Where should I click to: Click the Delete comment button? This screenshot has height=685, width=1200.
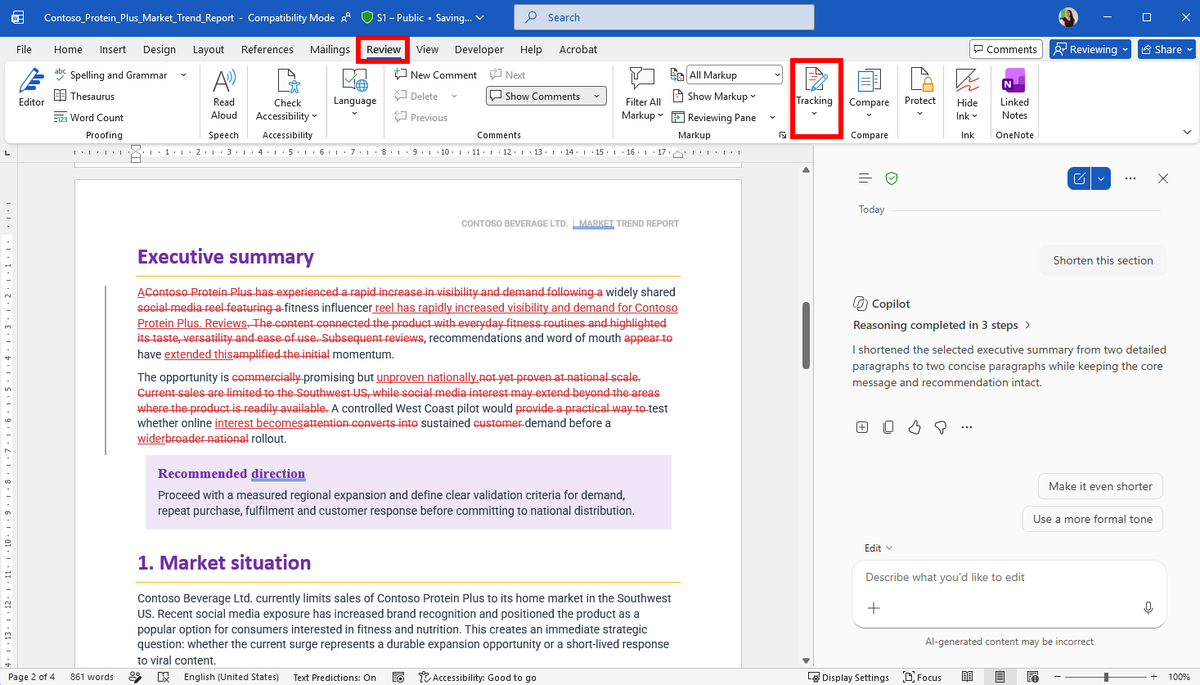point(416,96)
